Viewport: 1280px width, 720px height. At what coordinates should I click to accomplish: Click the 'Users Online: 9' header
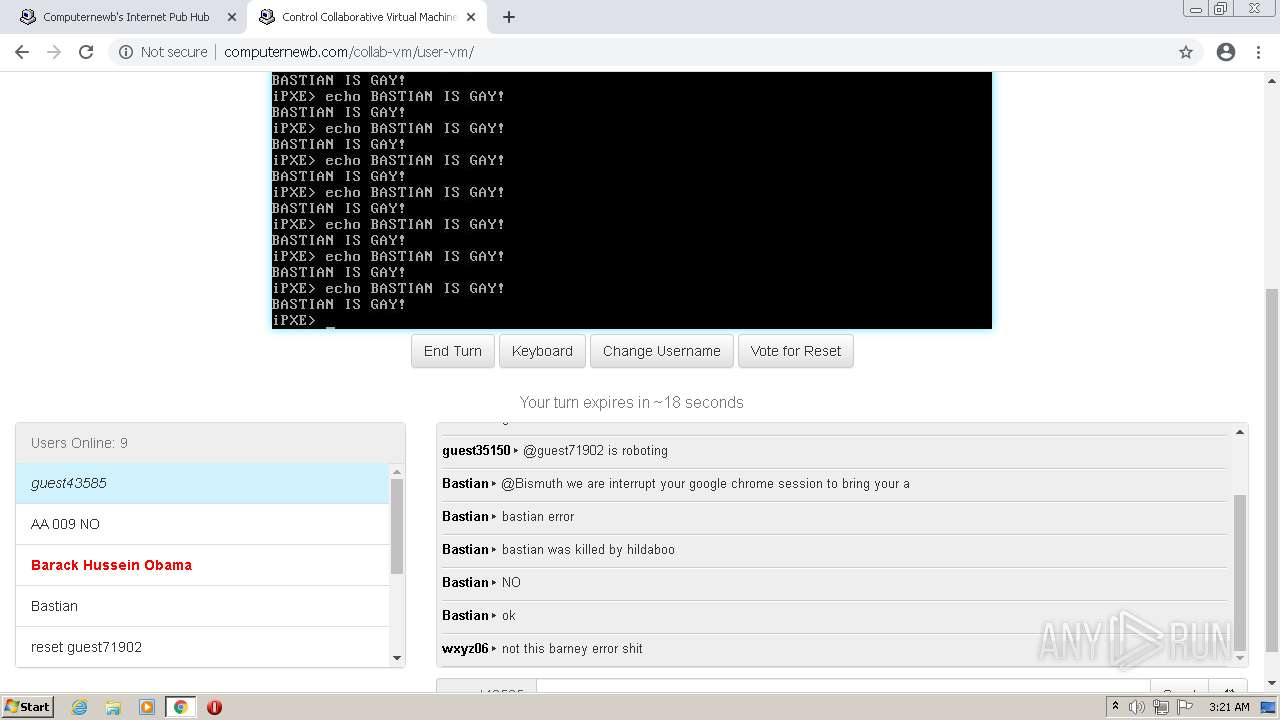[x=210, y=443]
